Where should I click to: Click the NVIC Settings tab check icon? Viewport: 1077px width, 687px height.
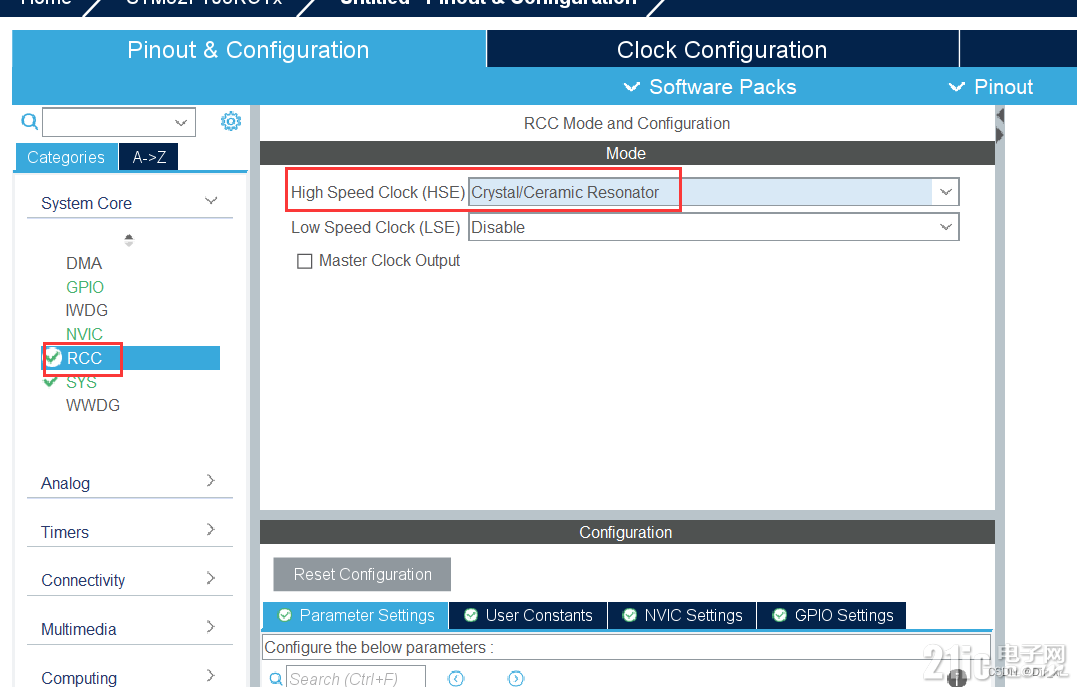coord(629,616)
